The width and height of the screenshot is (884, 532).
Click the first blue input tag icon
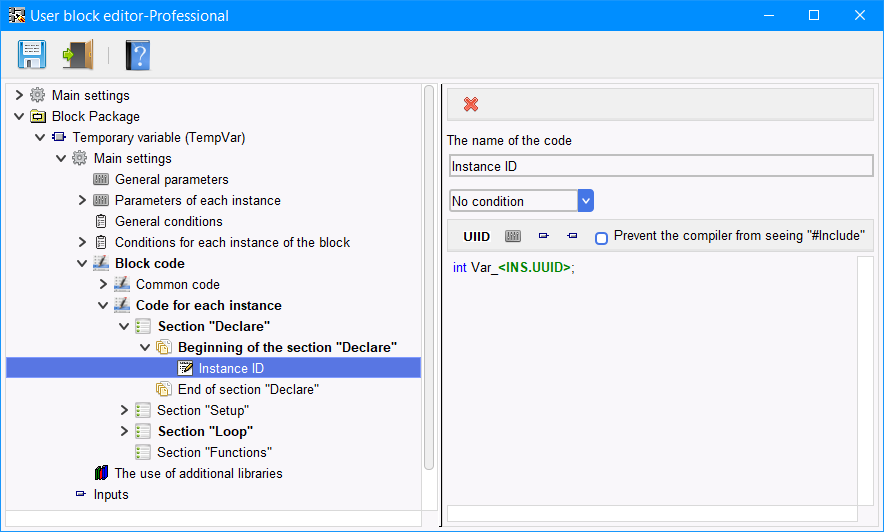click(x=543, y=236)
